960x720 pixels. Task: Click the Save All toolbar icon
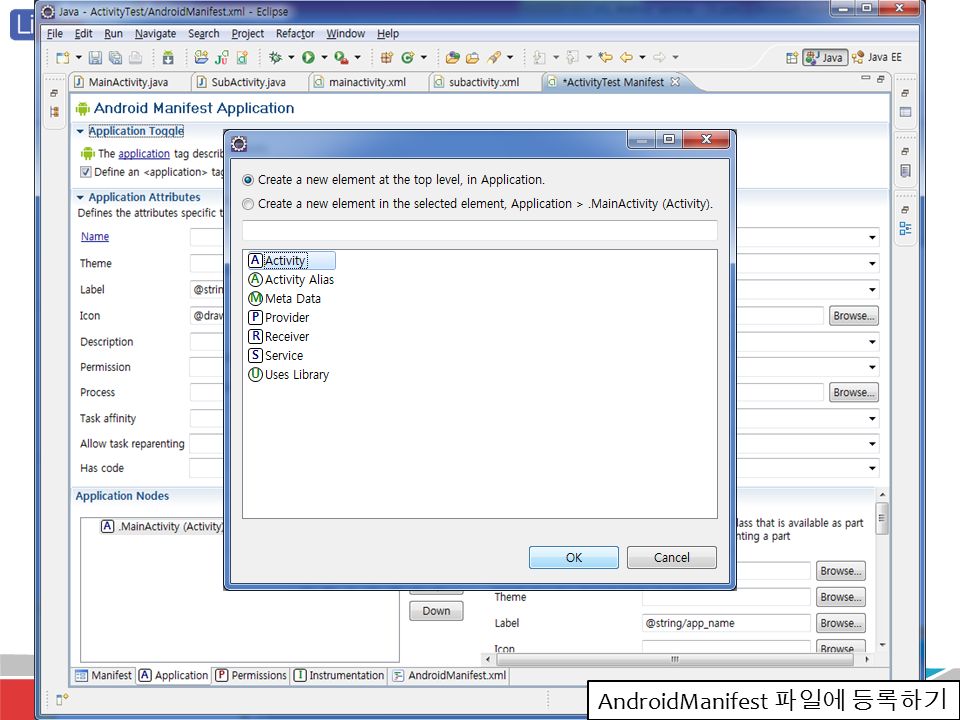[x=115, y=58]
